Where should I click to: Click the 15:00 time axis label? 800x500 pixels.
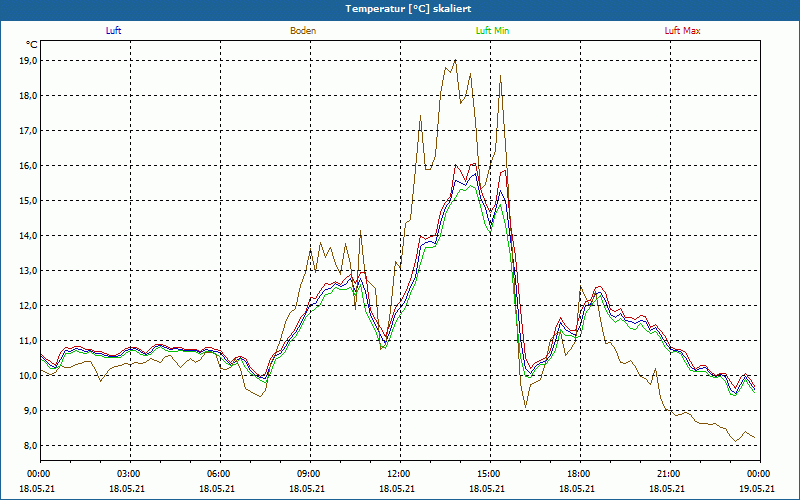pyautogui.click(x=490, y=474)
